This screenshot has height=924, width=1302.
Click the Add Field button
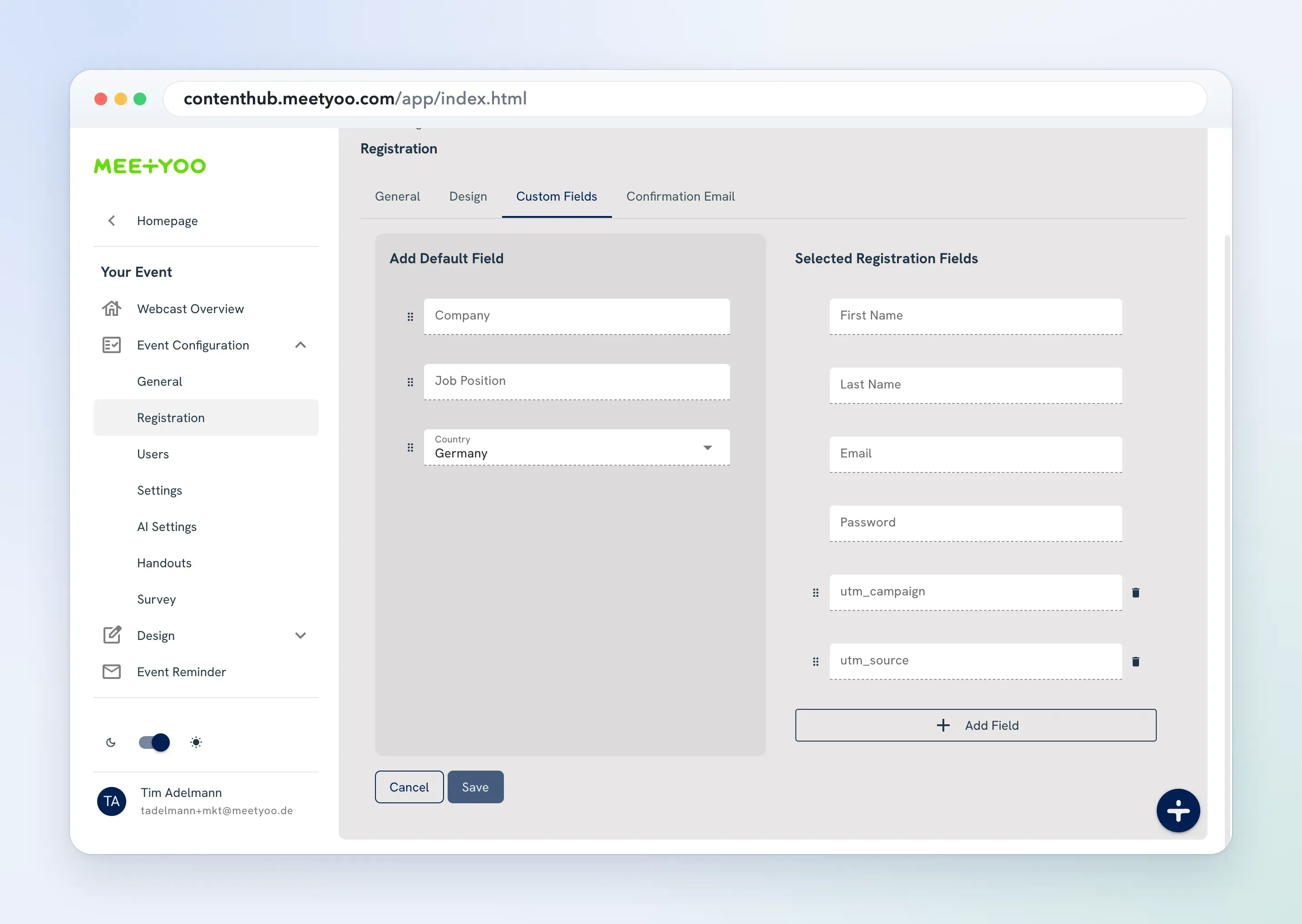(975, 725)
